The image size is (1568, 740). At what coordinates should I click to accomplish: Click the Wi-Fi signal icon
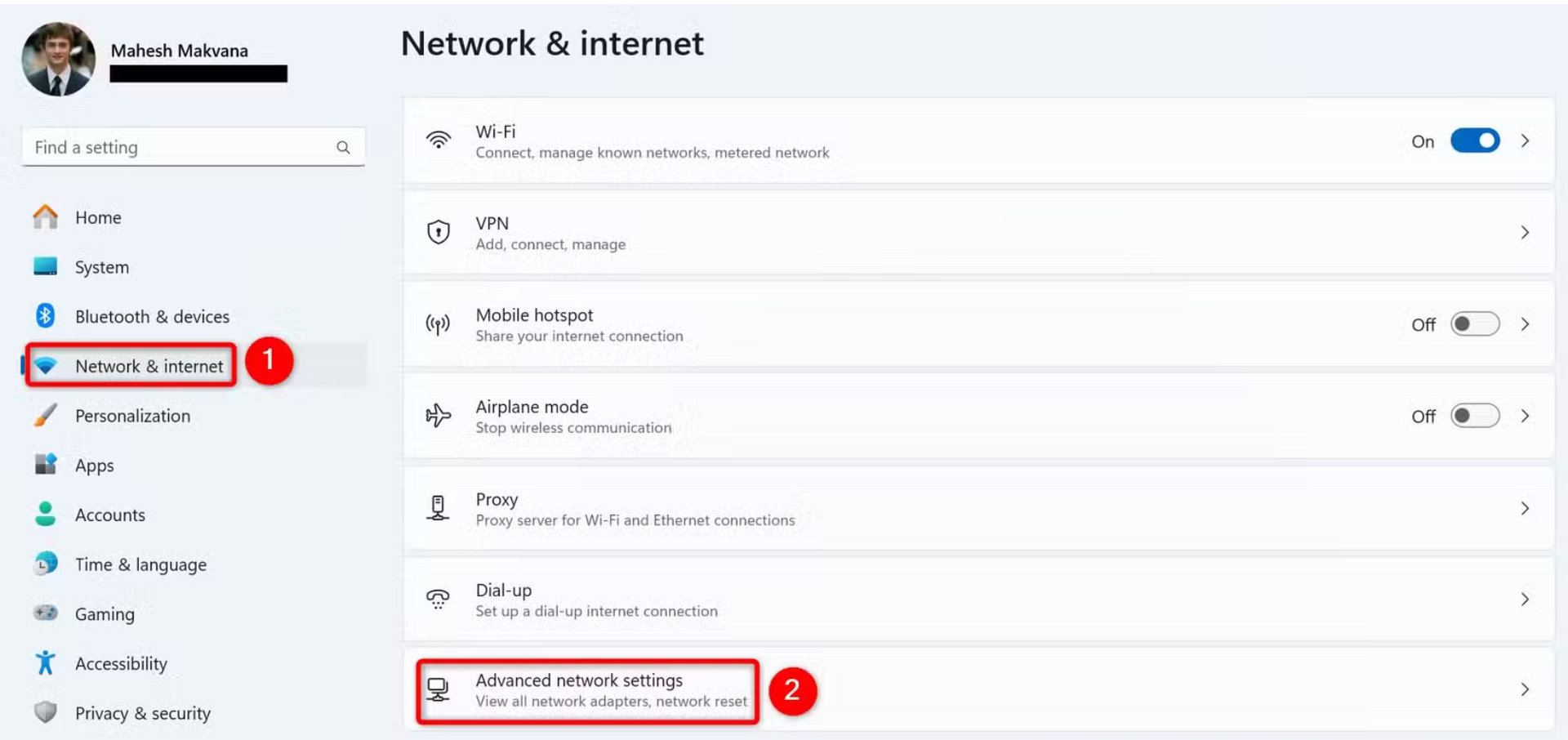439,140
